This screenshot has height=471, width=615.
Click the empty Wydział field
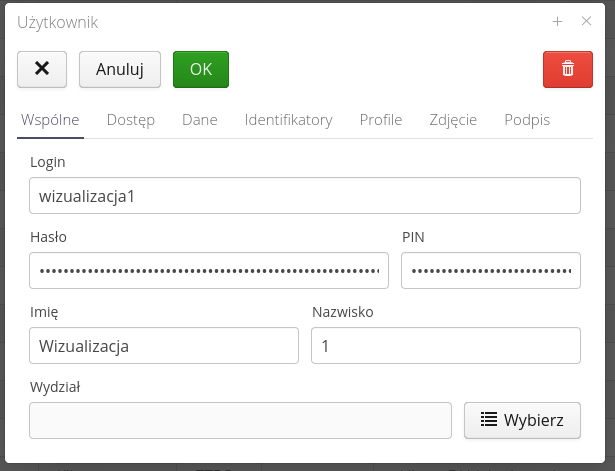point(240,420)
